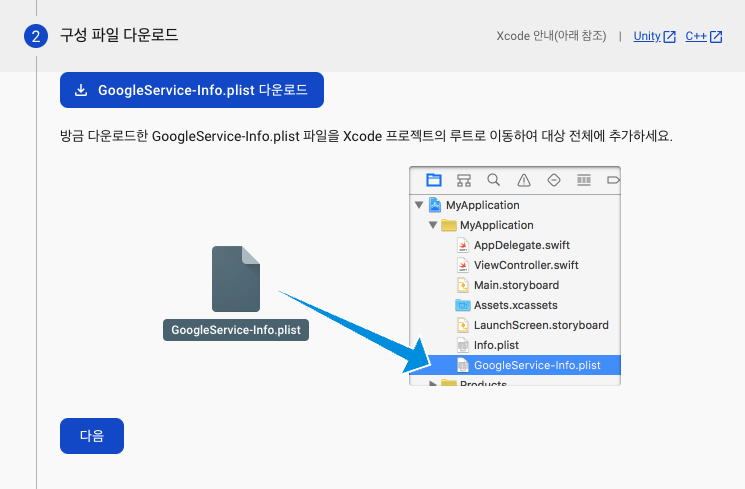This screenshot has width=745, height=489.
Task: Select the test navigator diamond icon
Action: click(554, 180)
